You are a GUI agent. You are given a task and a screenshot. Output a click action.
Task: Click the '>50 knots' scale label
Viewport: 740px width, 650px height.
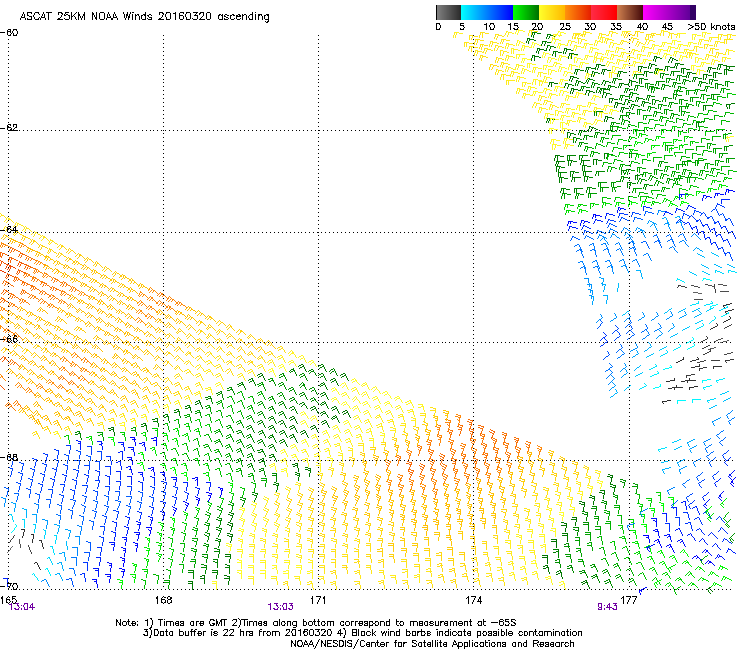[712, 27]
